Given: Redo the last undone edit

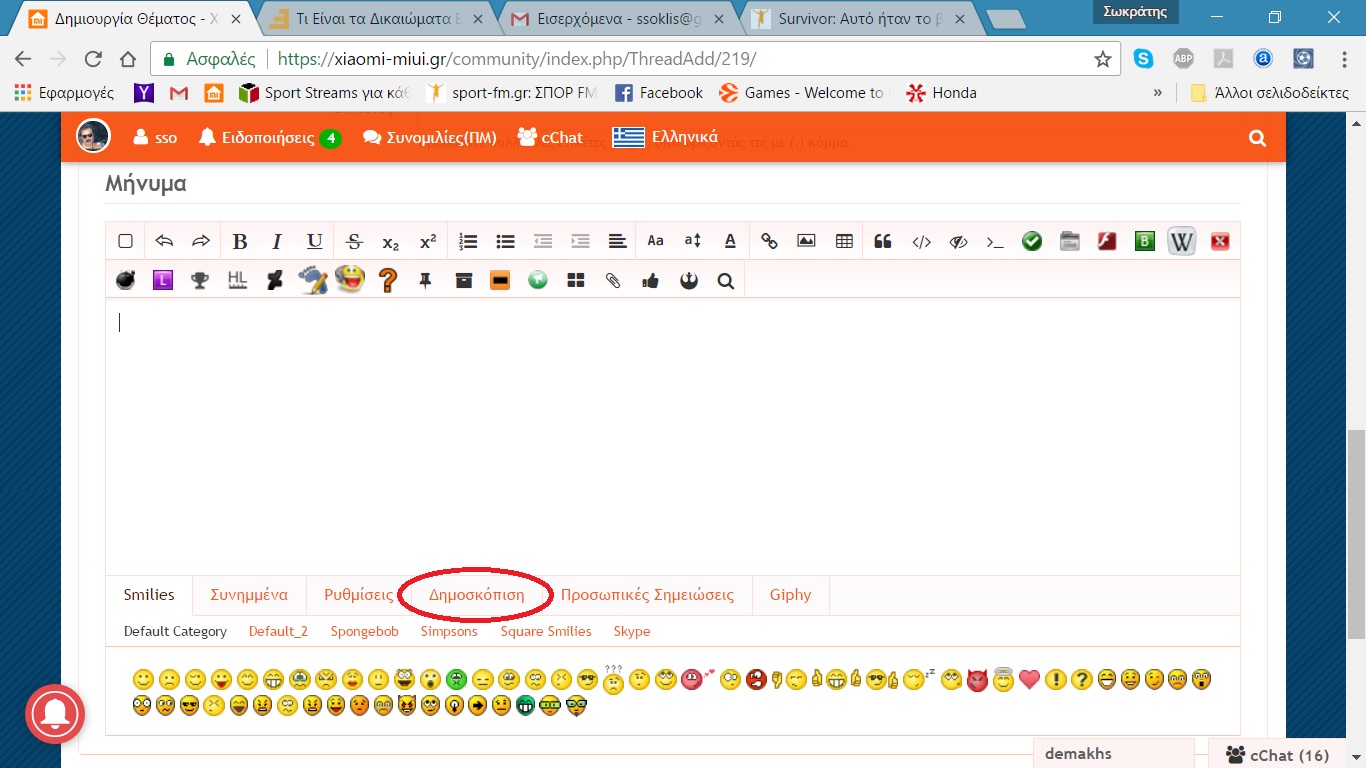Looking at the screenshot, I should click(x=201, y=241).
